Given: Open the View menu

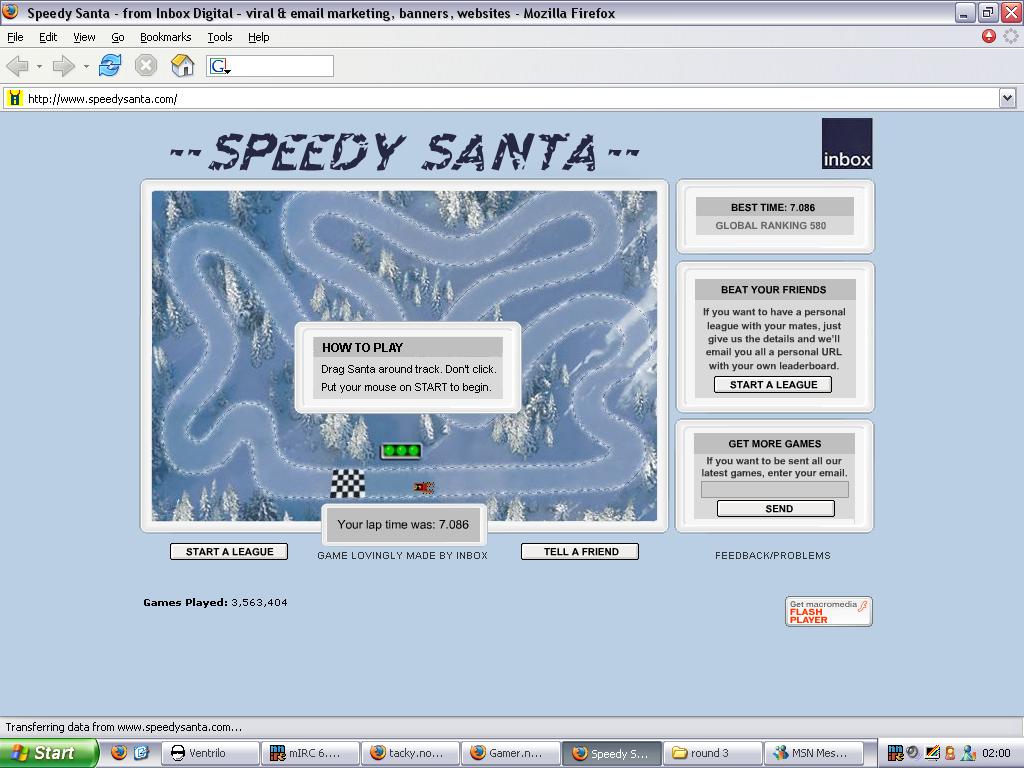Looking at the screenshot, I should 84,37.
